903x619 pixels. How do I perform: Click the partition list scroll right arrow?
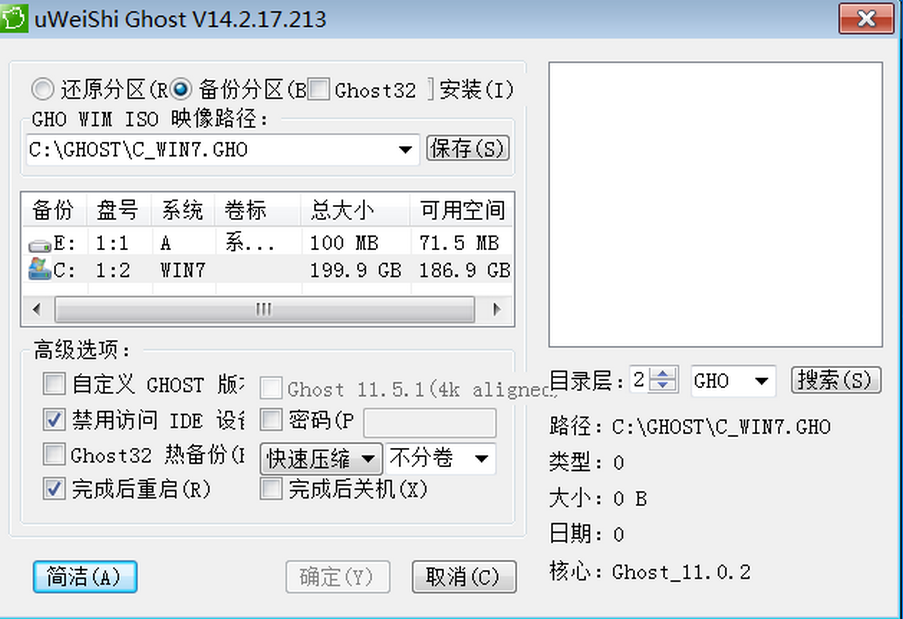pos(496,310)
